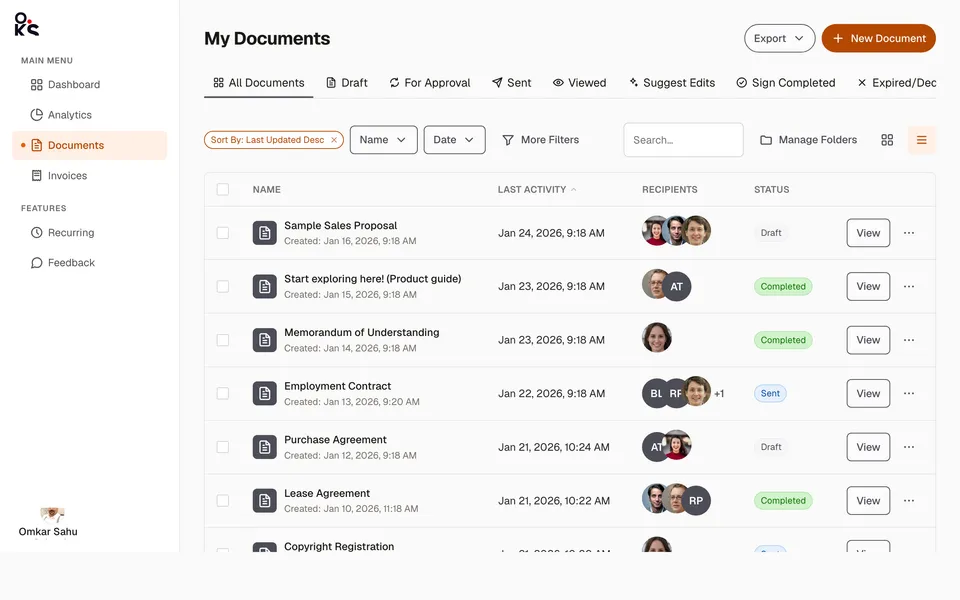Screen dimensions: 960x600
Task: Remove the Sort By Last Updated Desc chip
Action: [x=334, y=140]
